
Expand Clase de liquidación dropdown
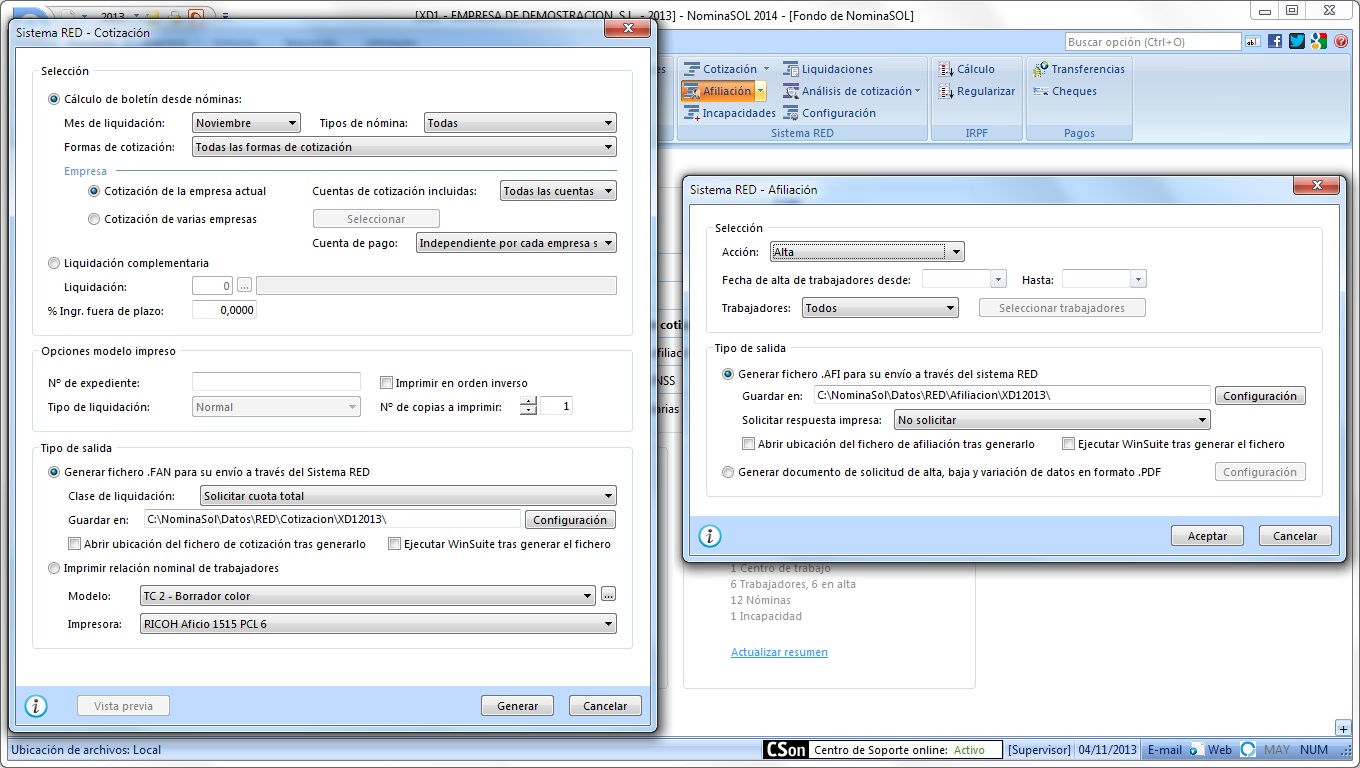pyautogui.click(x=408, y=496)
